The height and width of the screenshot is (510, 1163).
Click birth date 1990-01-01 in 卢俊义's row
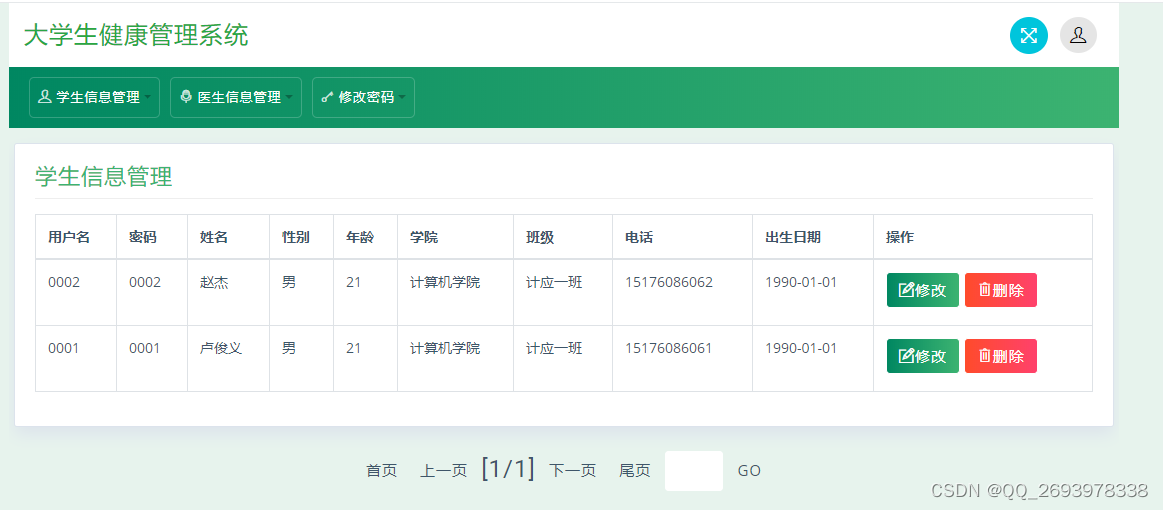(x=801, y=348)
